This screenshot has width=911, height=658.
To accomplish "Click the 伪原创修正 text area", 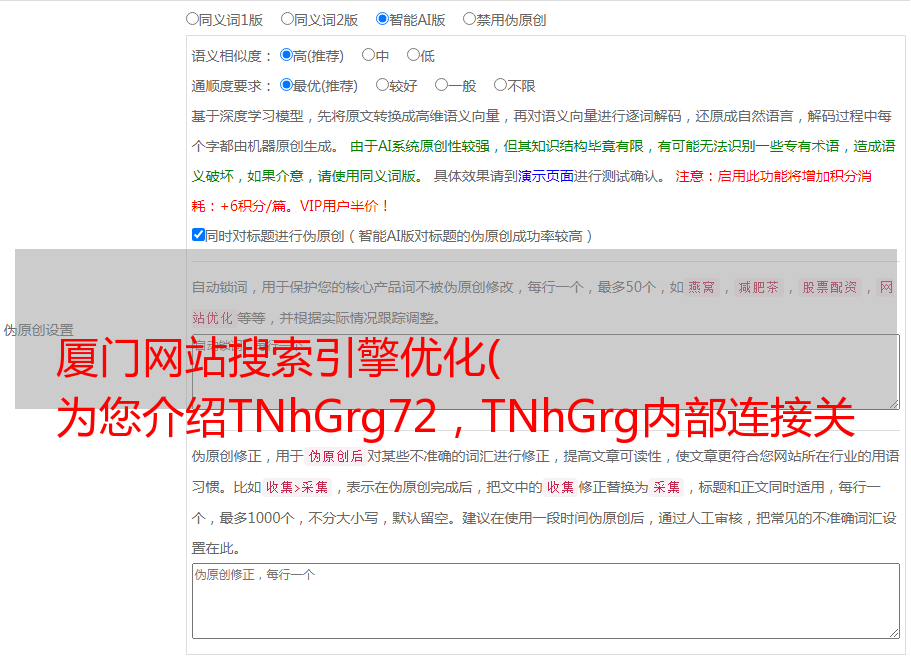I will click(x=546, y=601).
